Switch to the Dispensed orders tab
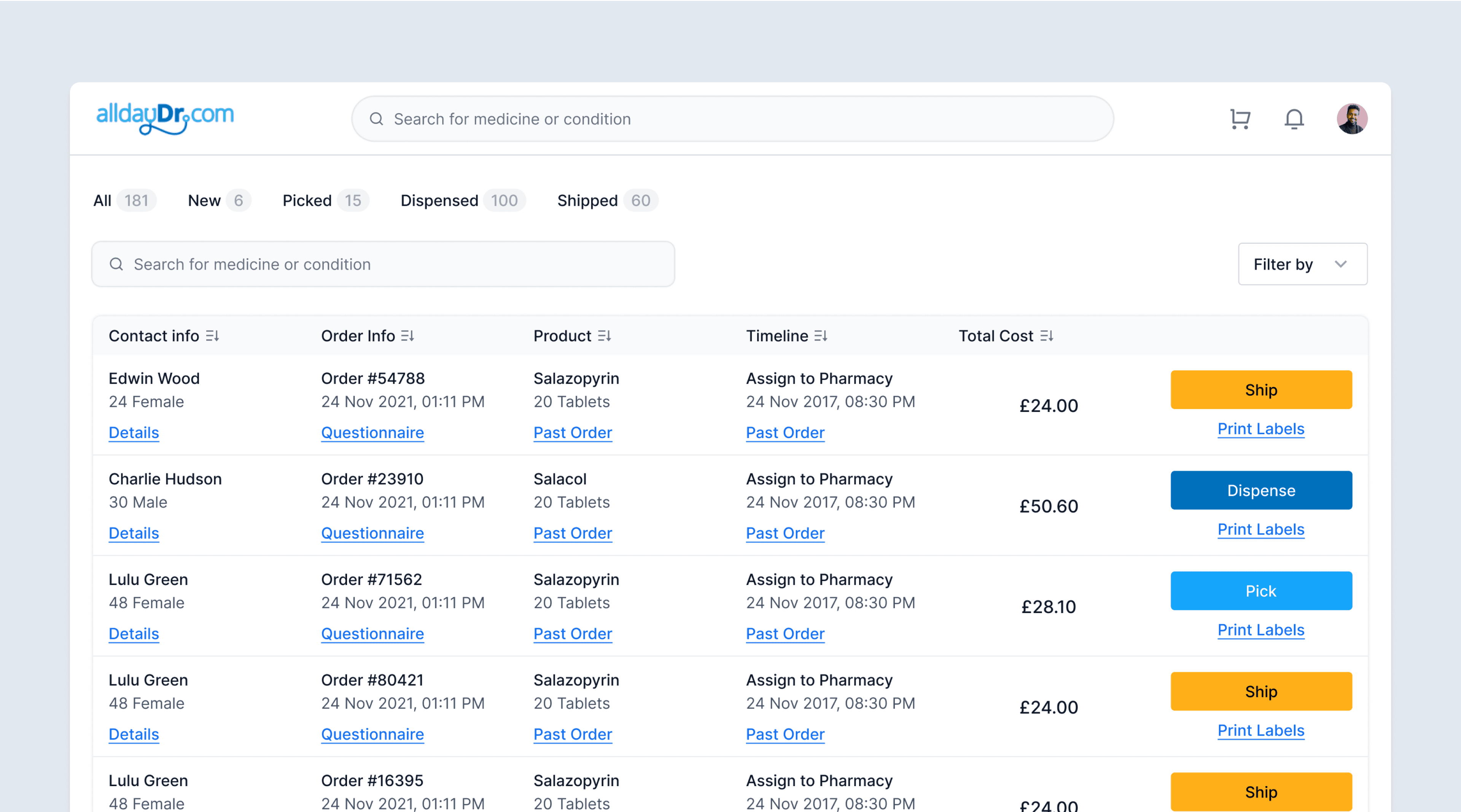The width and height of the screenshot is (1461, 812). tap(463, 200)
